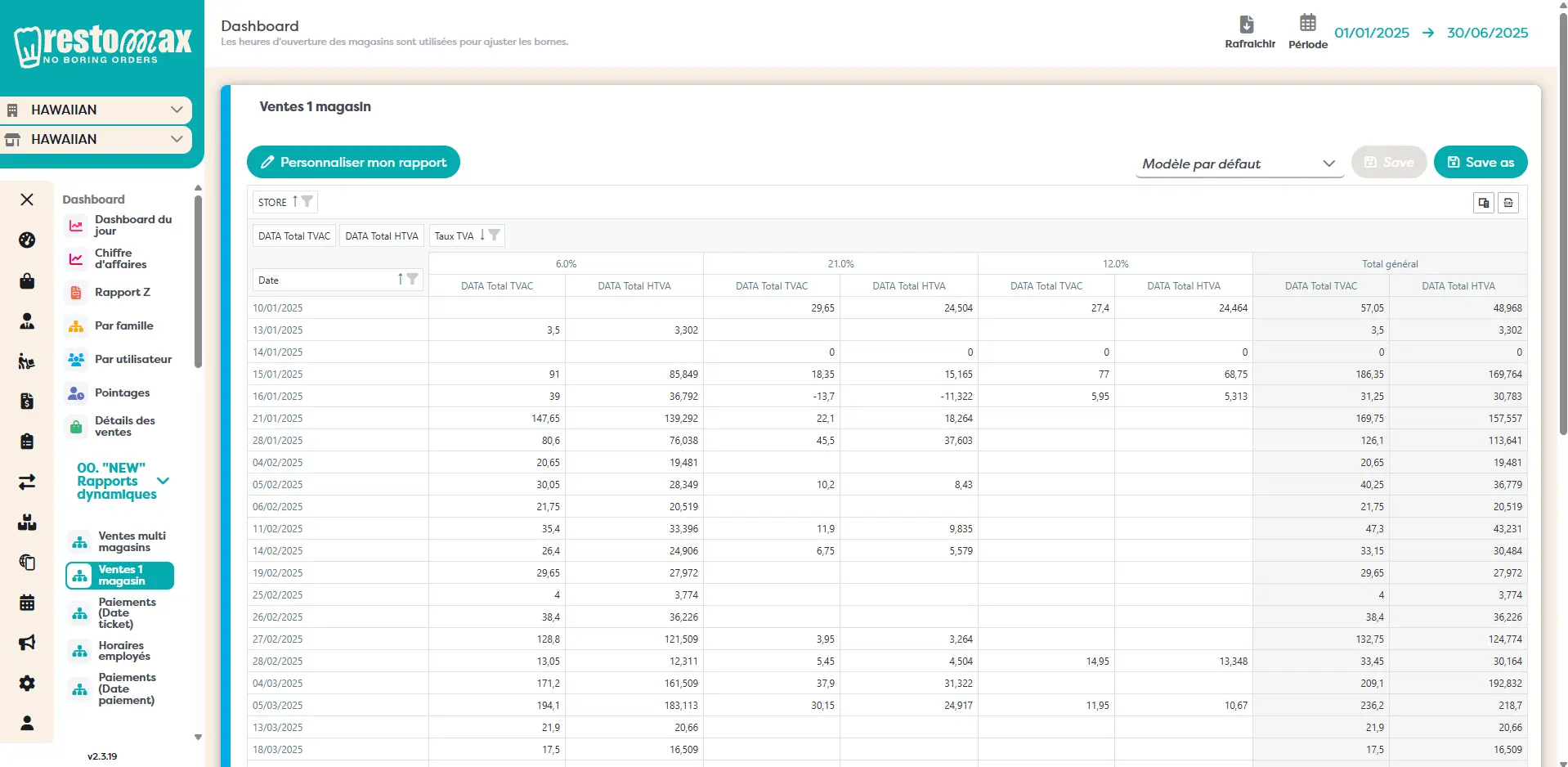
Task: Click the 6.0% tax rate column header
Action: [x=566, y=264]
